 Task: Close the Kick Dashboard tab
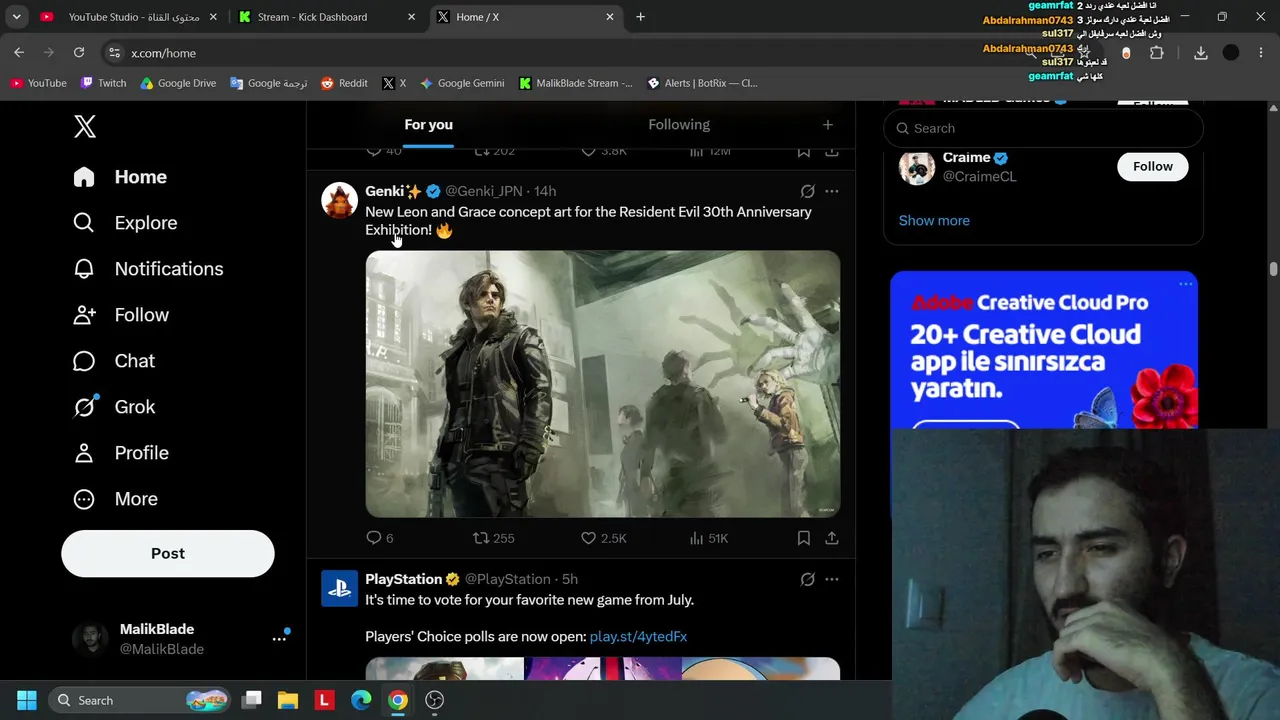click(x=411, y=17)
